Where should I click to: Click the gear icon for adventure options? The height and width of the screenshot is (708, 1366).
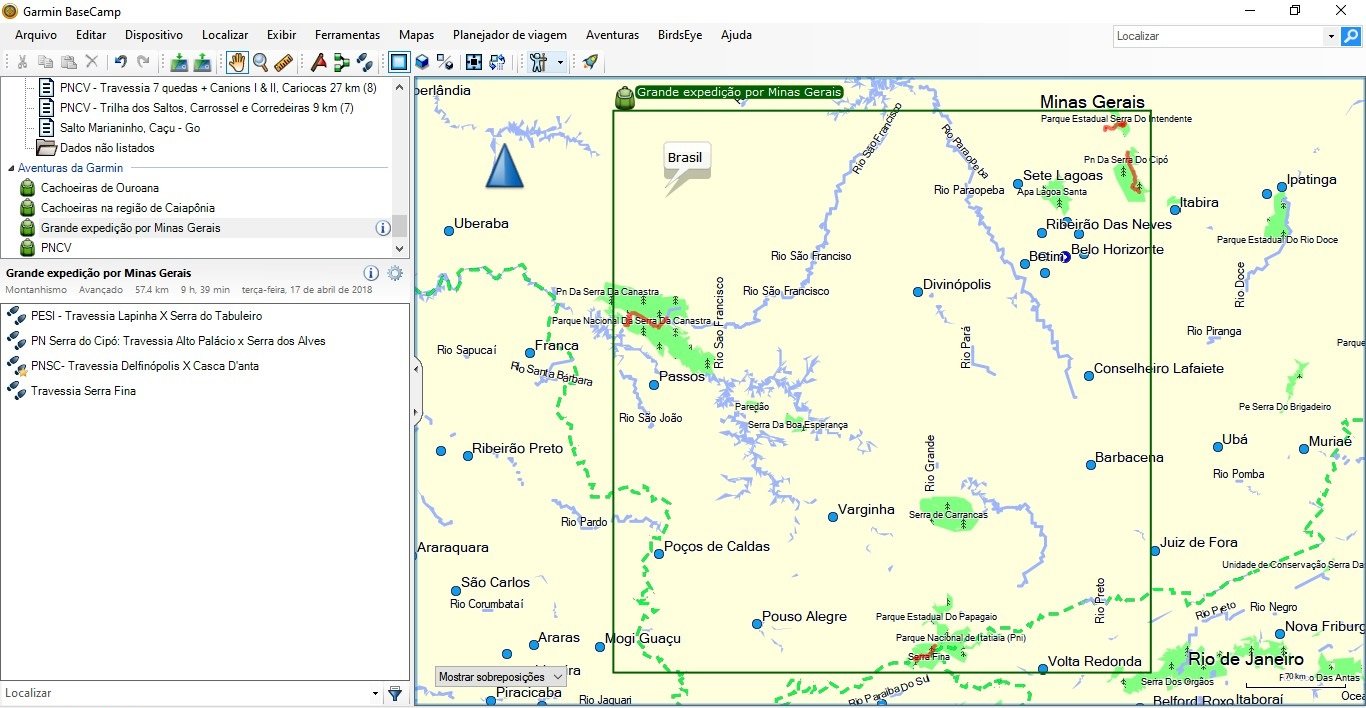(x=395, y=273)
